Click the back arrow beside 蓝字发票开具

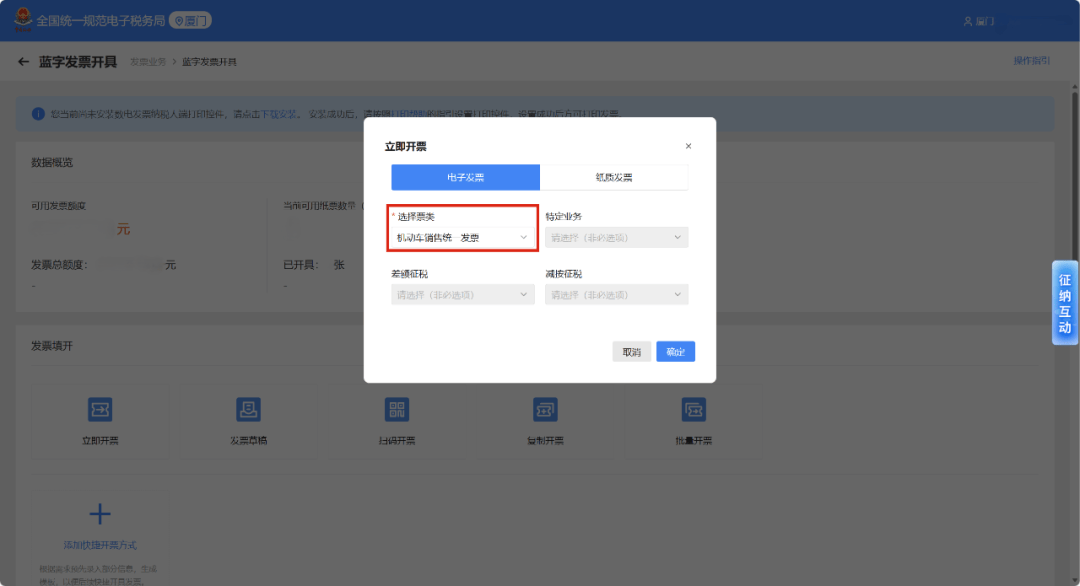click(24, 62)
